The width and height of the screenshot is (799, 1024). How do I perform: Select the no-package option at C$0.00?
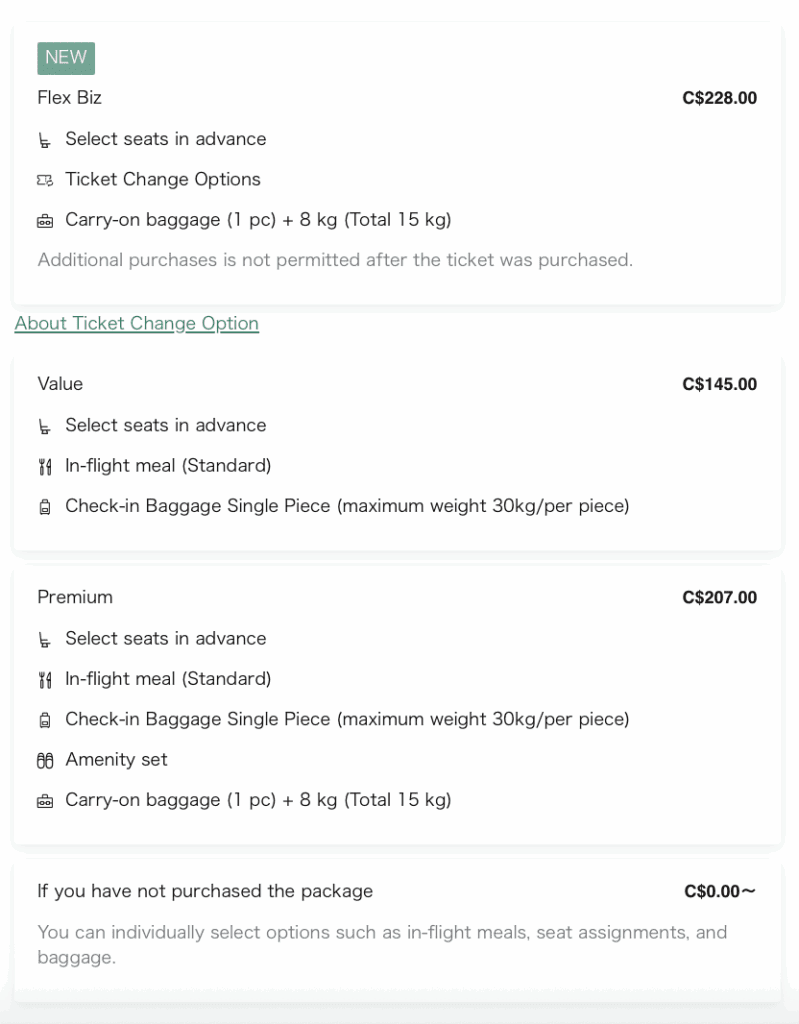tap(205, 891)
